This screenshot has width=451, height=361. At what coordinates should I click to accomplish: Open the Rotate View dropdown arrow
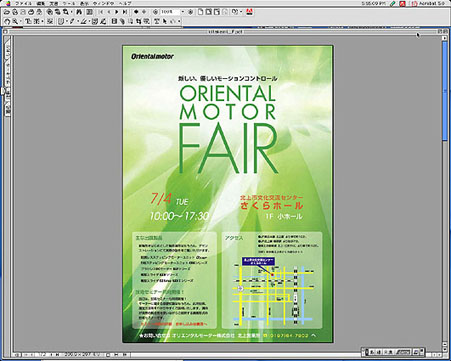click(241, 12)
